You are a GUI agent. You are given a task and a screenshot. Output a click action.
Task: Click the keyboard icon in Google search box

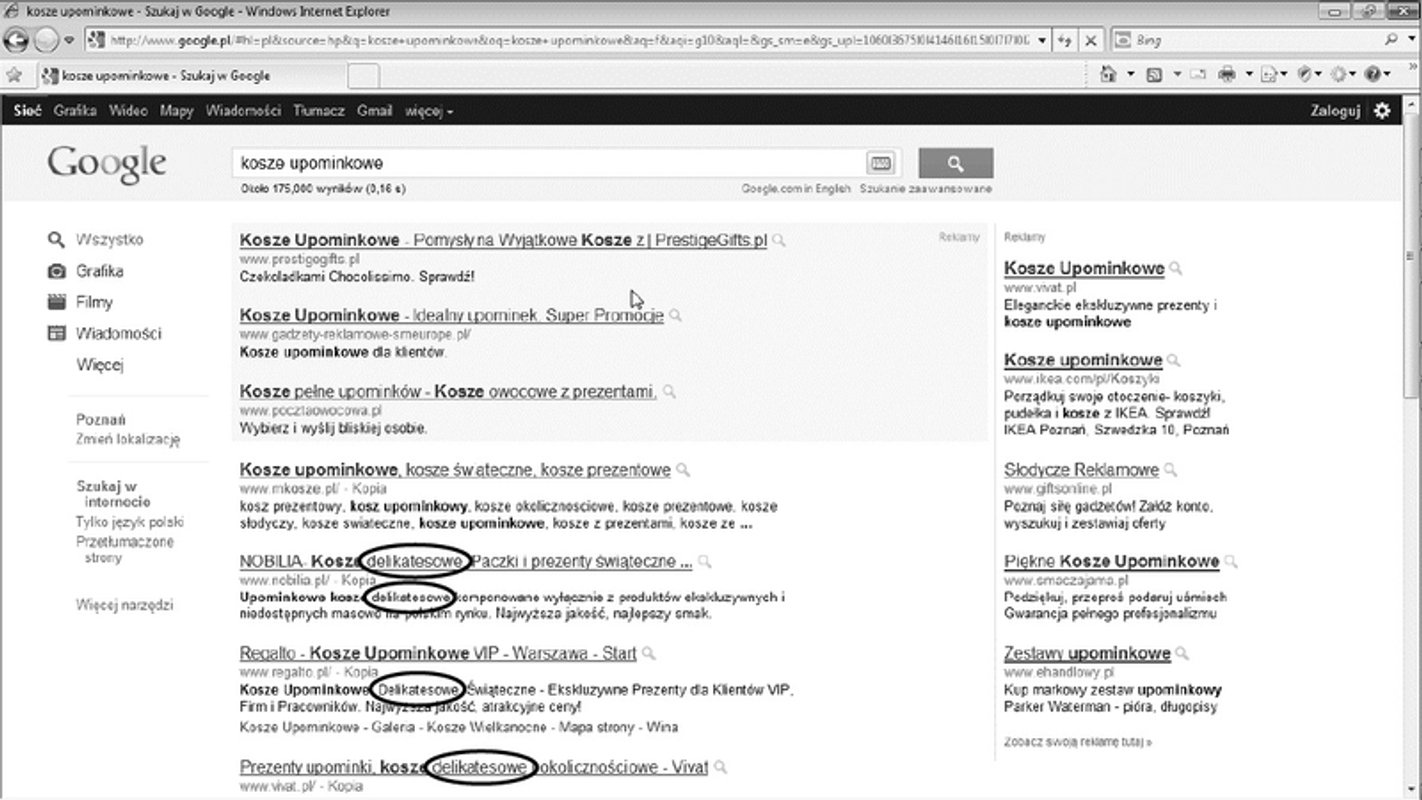[879, 161]
